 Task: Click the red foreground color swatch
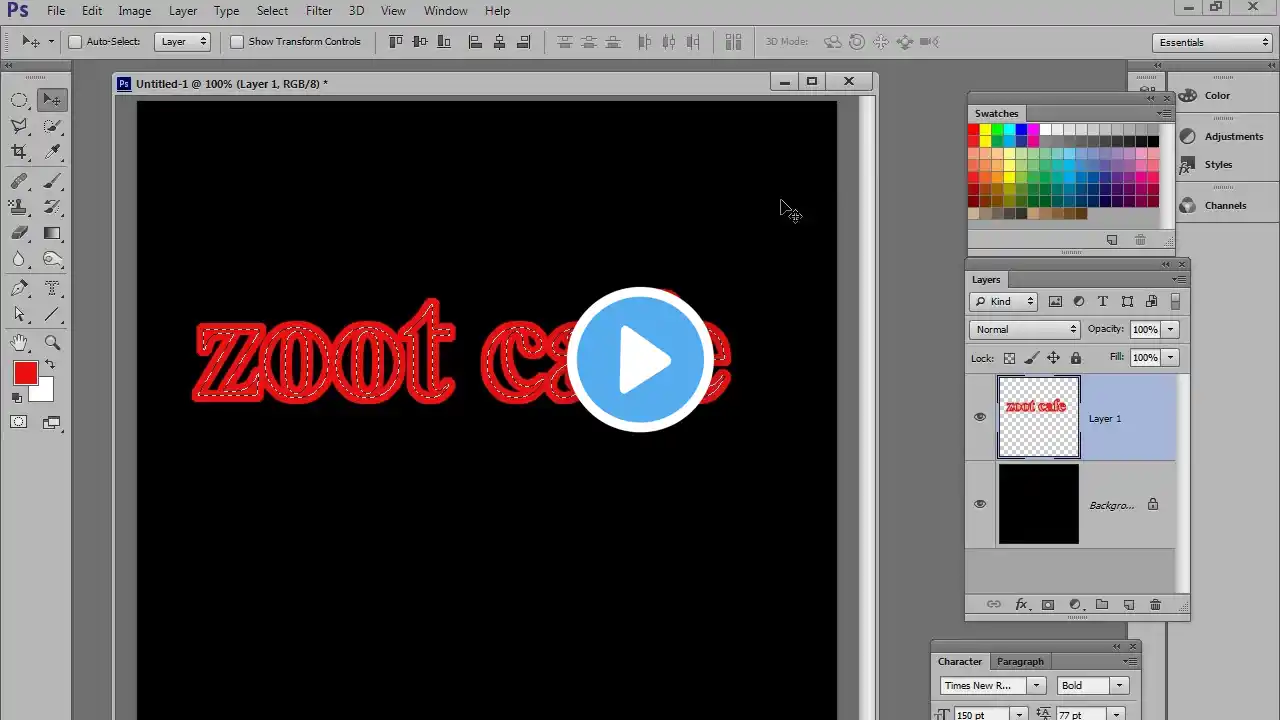(25, 373)
